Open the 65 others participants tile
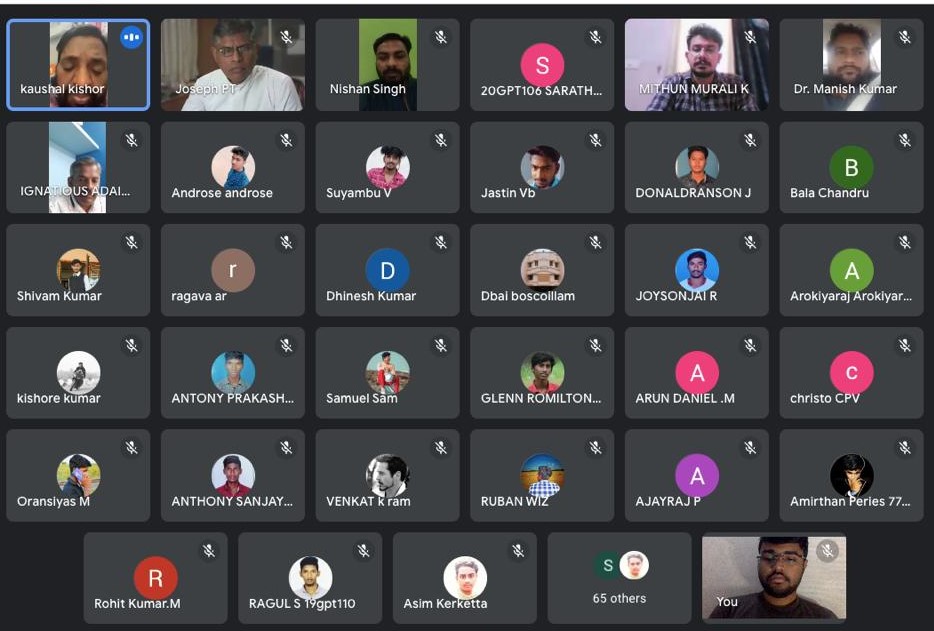The image size is (934, 631). 619,578
